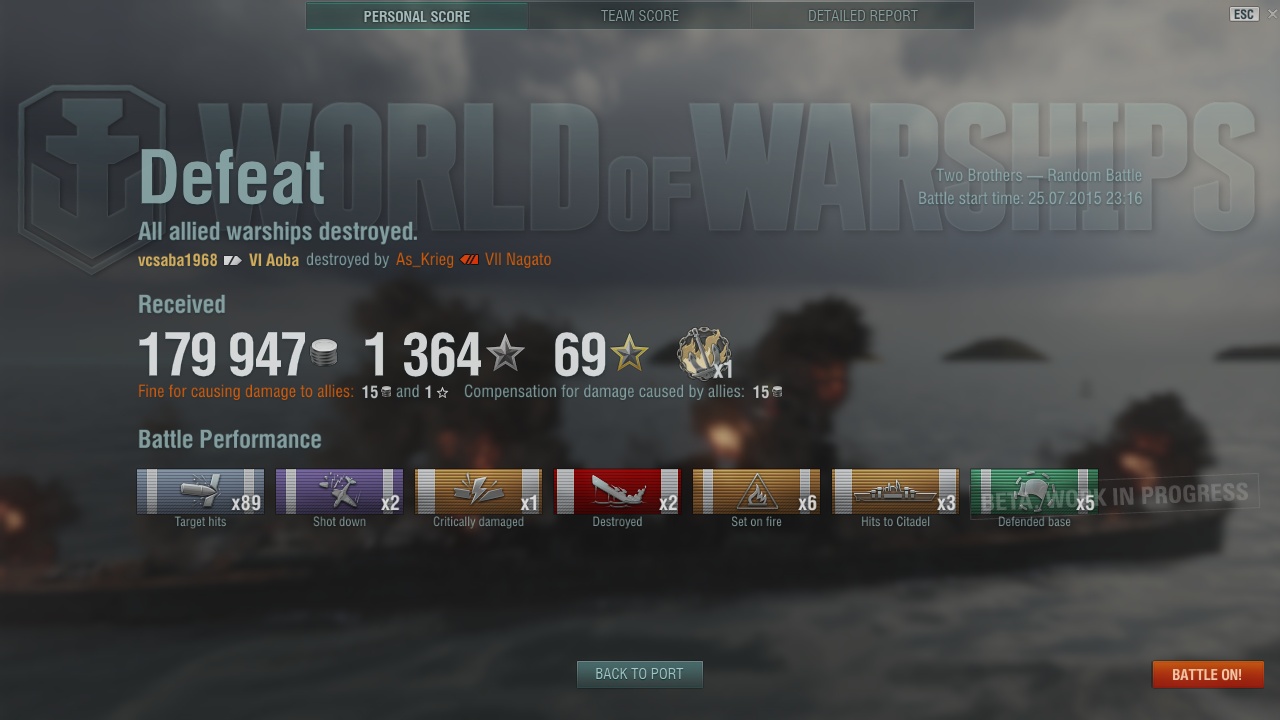The height and width of the screenshot is (720, 1280).
Task: Click the player name vcsaba1968
Action: coord(178,260)
